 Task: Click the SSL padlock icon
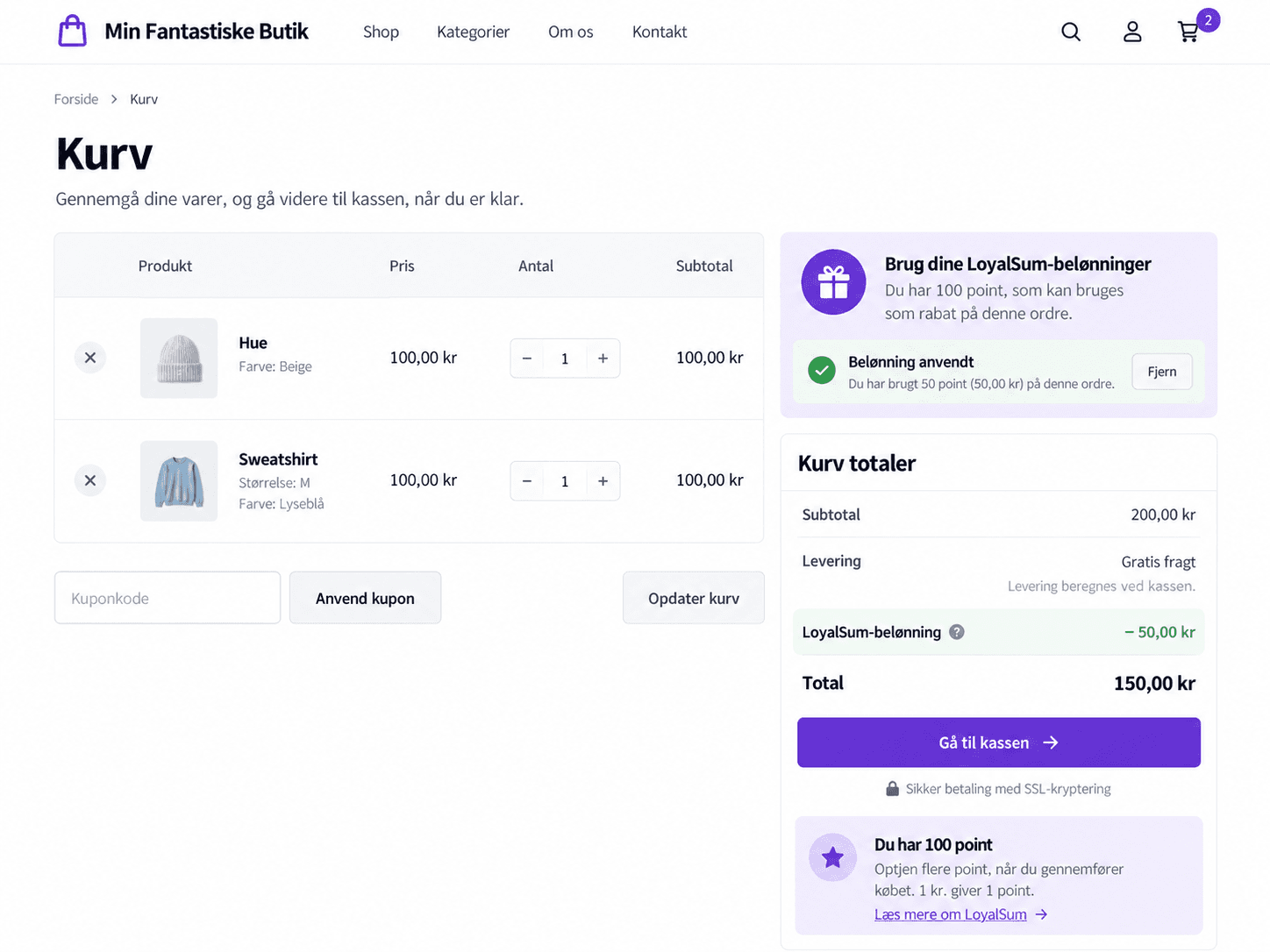point(892,789)
